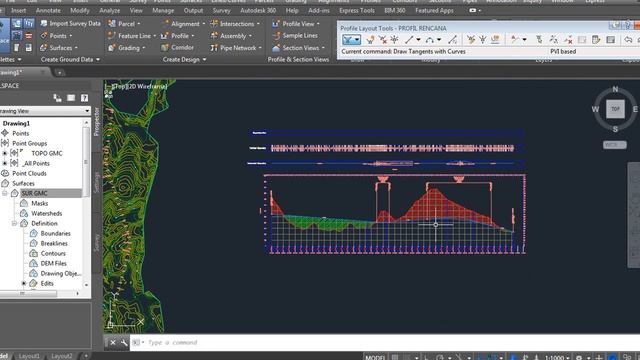The image size is (640, 360).
Task: Select Contours under Definition
Action: point(53,253)
